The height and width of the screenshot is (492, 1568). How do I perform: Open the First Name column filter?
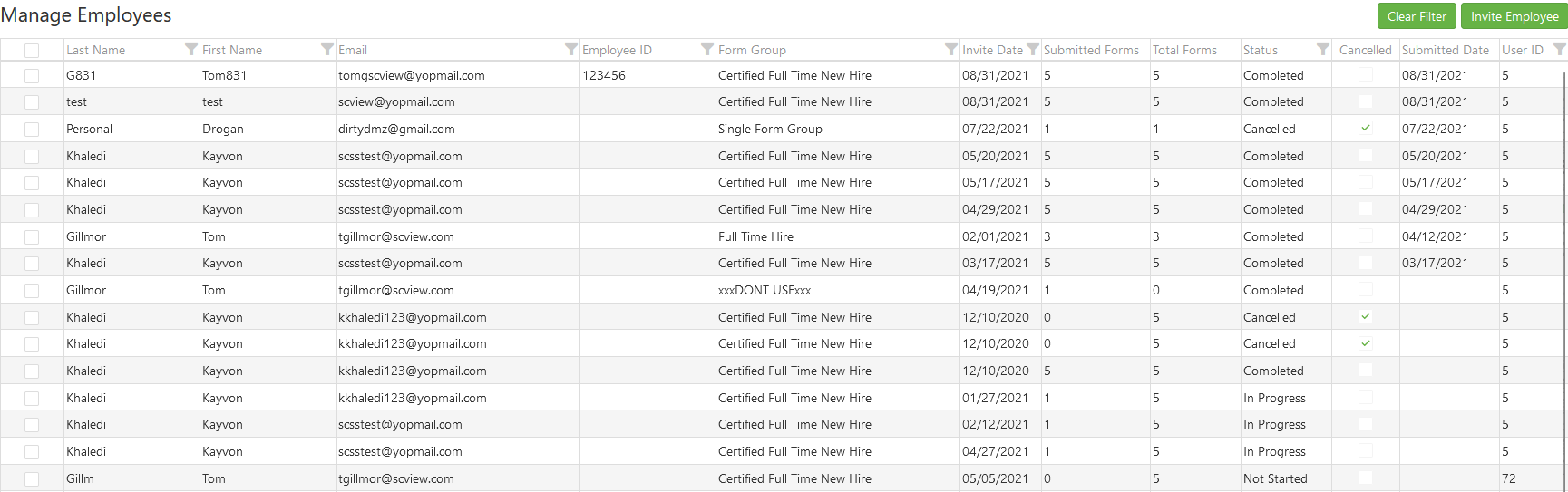coord(326,49)
